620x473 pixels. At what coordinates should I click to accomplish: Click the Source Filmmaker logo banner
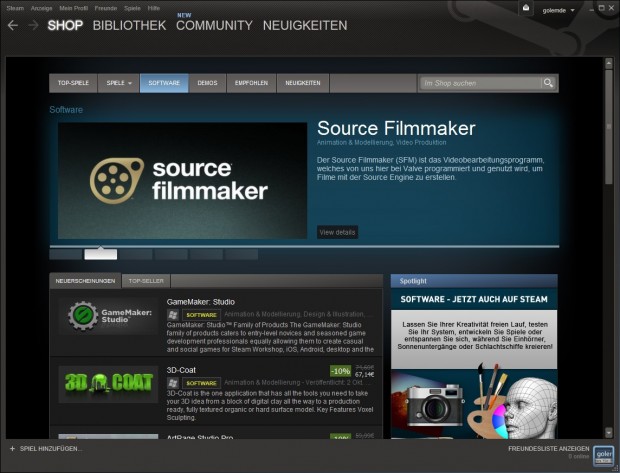click(182, 180)
